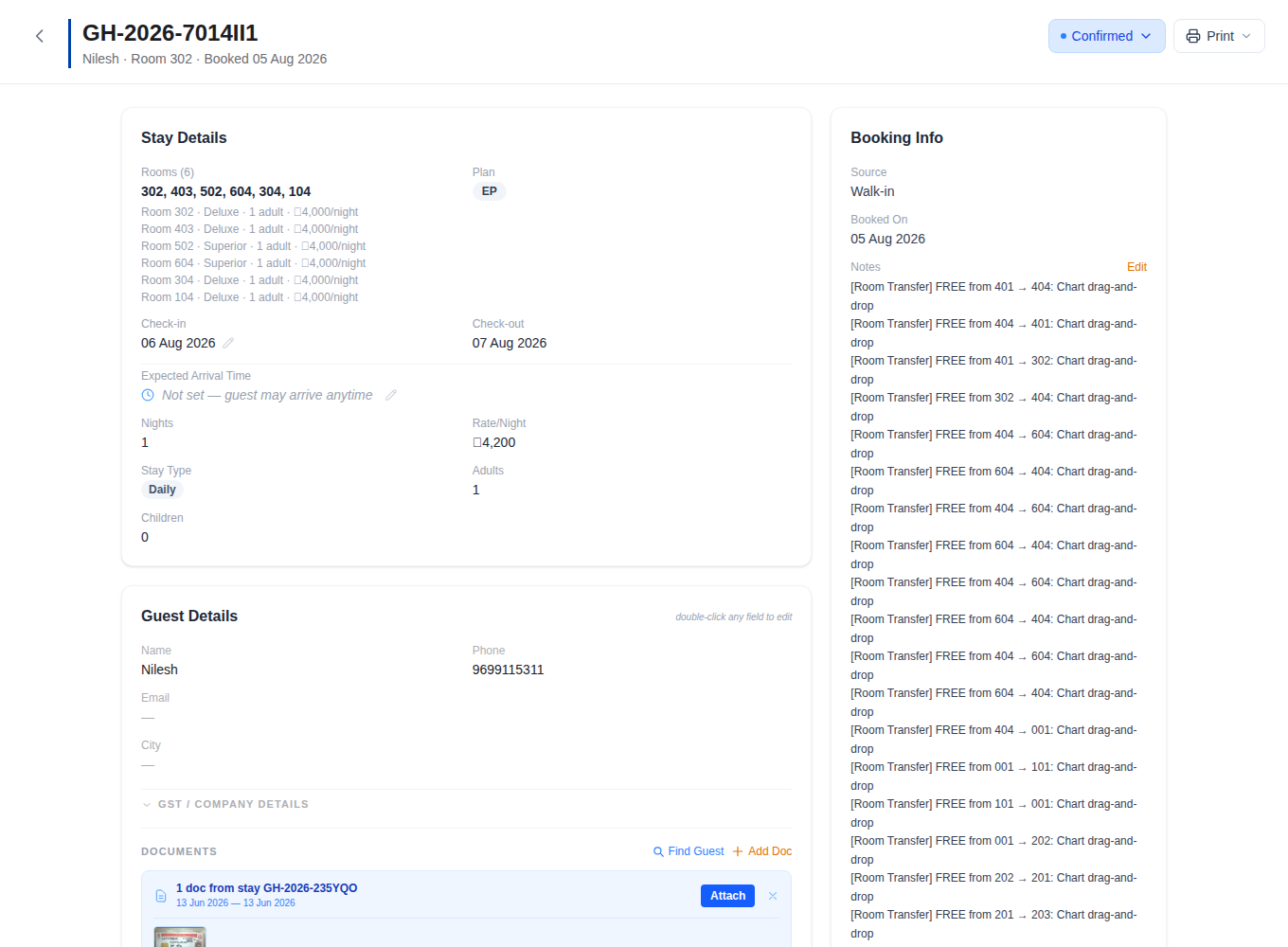Screen dimensions: 1288x947
Task: Click Booked On date 05 Aug 2026
Action: pos(888,239)
